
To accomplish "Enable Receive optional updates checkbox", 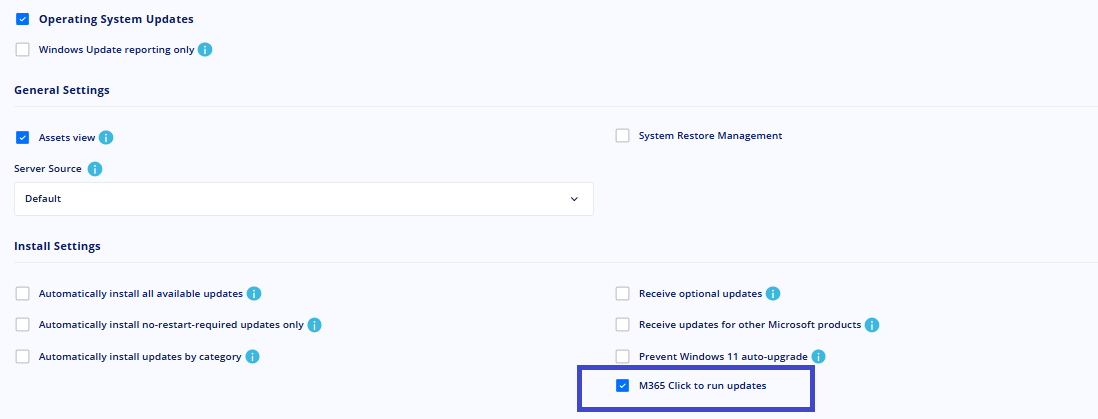I will pos(623,294).
